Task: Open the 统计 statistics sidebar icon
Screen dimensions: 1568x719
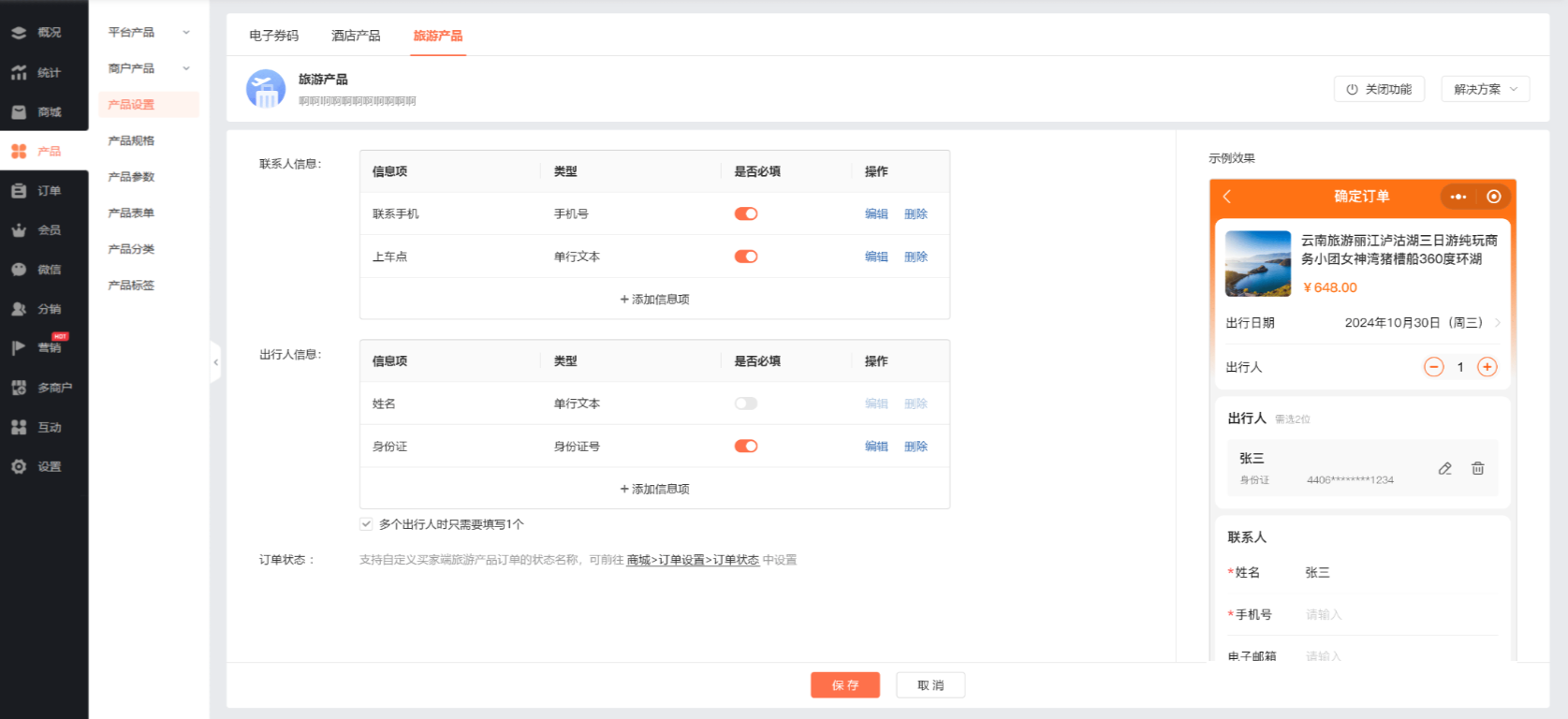Action: 19,72
